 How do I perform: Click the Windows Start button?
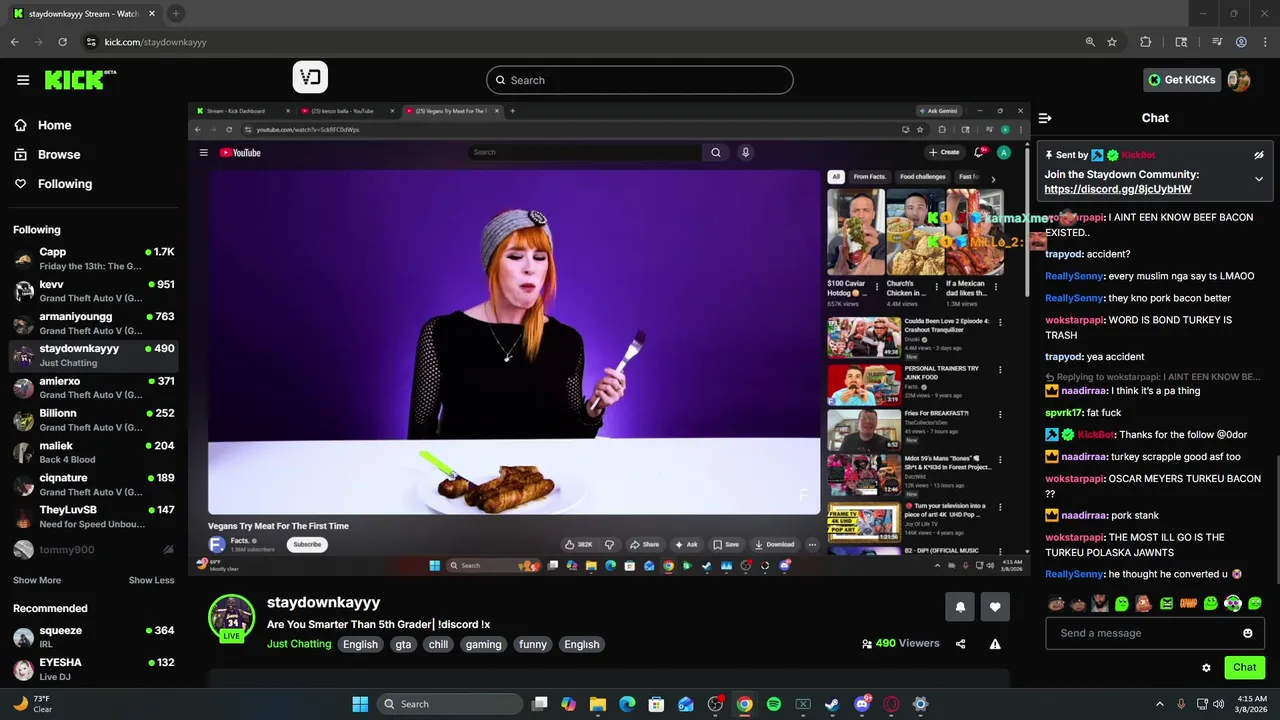point(360,704)
